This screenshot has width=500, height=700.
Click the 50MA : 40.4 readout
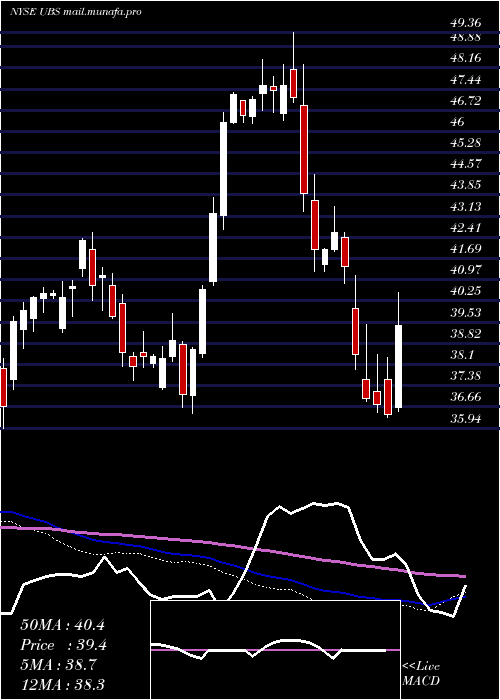click(62, 625)
